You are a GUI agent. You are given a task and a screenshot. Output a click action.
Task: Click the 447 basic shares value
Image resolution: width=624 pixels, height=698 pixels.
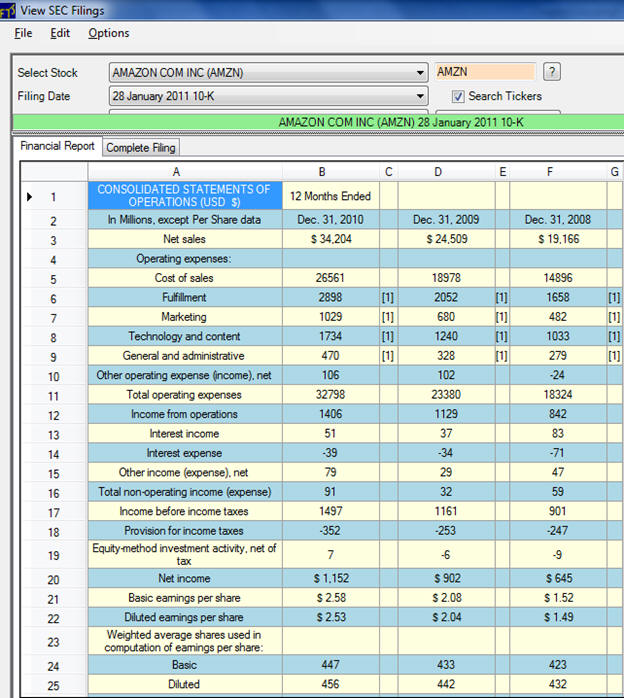331,665
